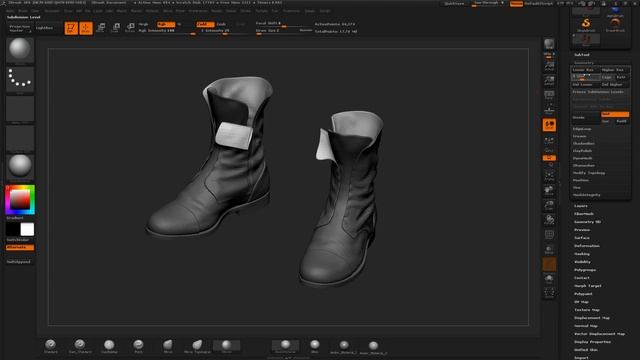Click inside the color picker square
This screenshot has height=360, width=640.
20,200
